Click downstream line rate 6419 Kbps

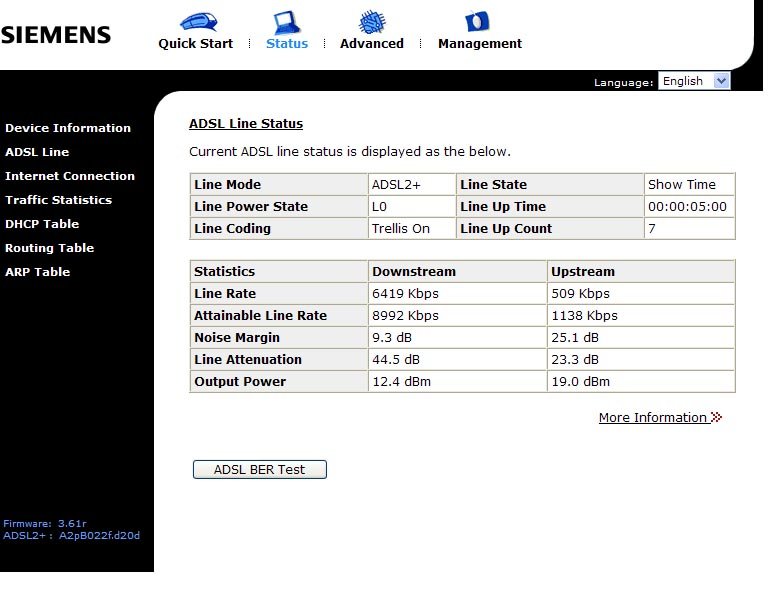pos(405,294)
